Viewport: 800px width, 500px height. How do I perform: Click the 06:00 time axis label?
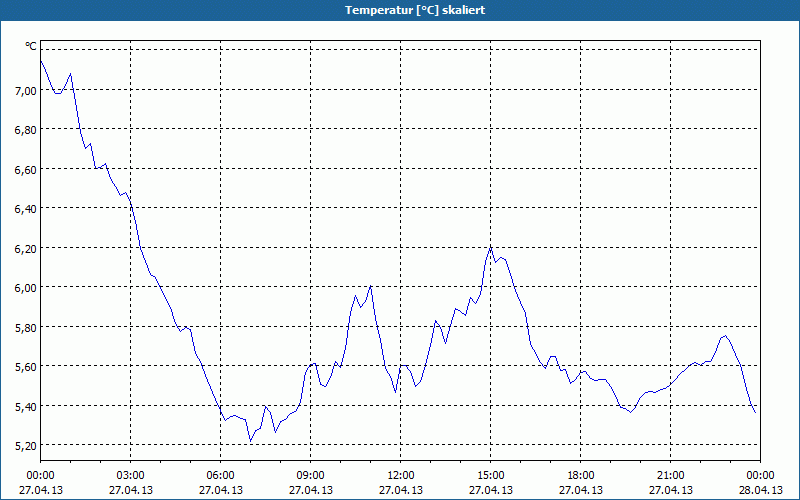pos(220,476)
